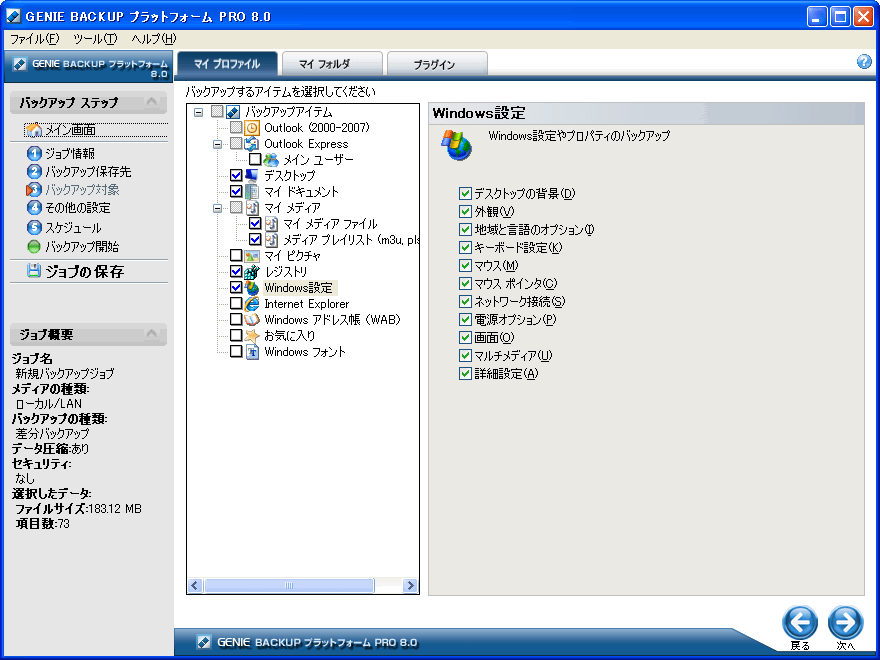The image size is (880, 660).
Task: Click the マイ ドキュメント folder icon
Action: click(252, 191)
